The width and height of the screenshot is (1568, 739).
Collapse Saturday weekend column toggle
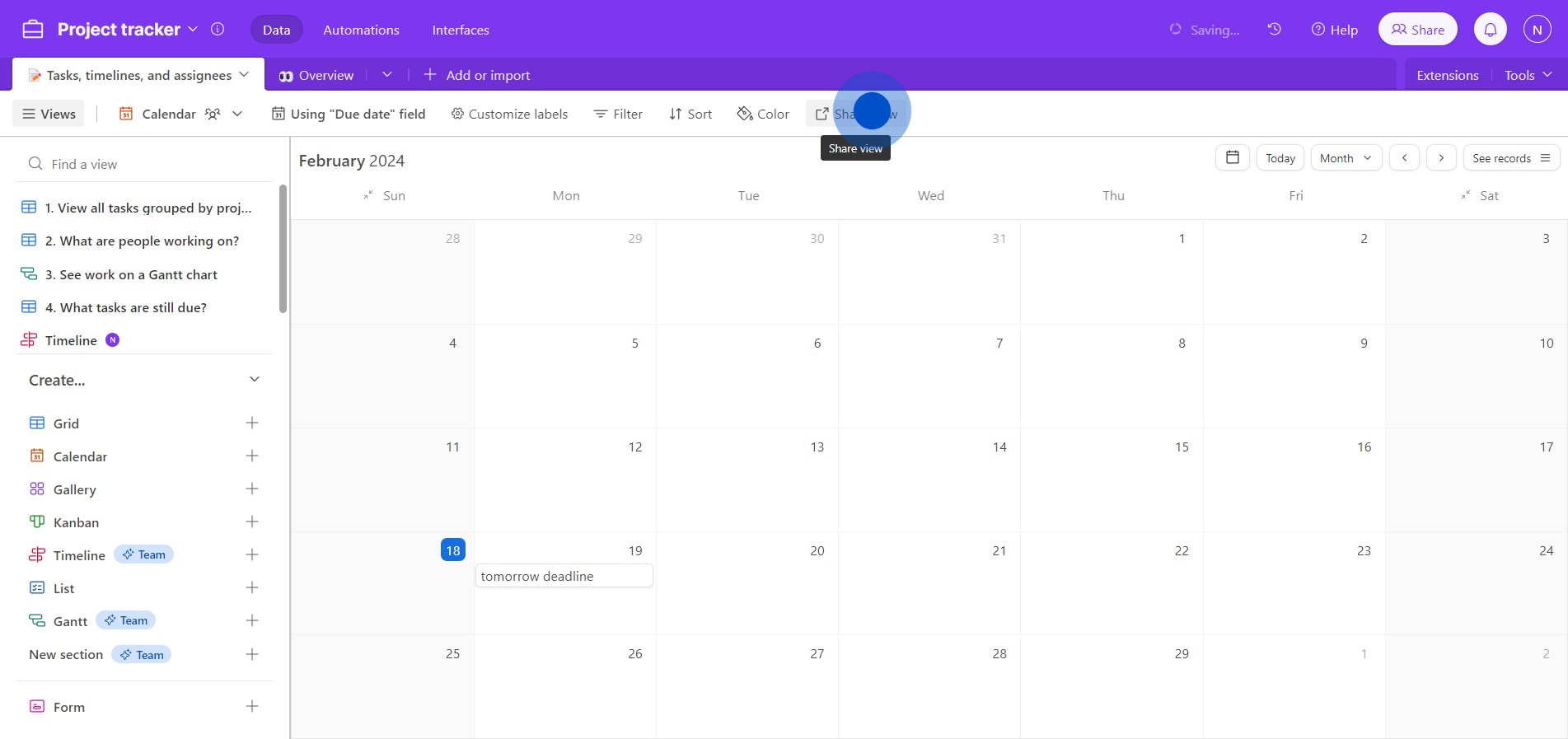1465,195
